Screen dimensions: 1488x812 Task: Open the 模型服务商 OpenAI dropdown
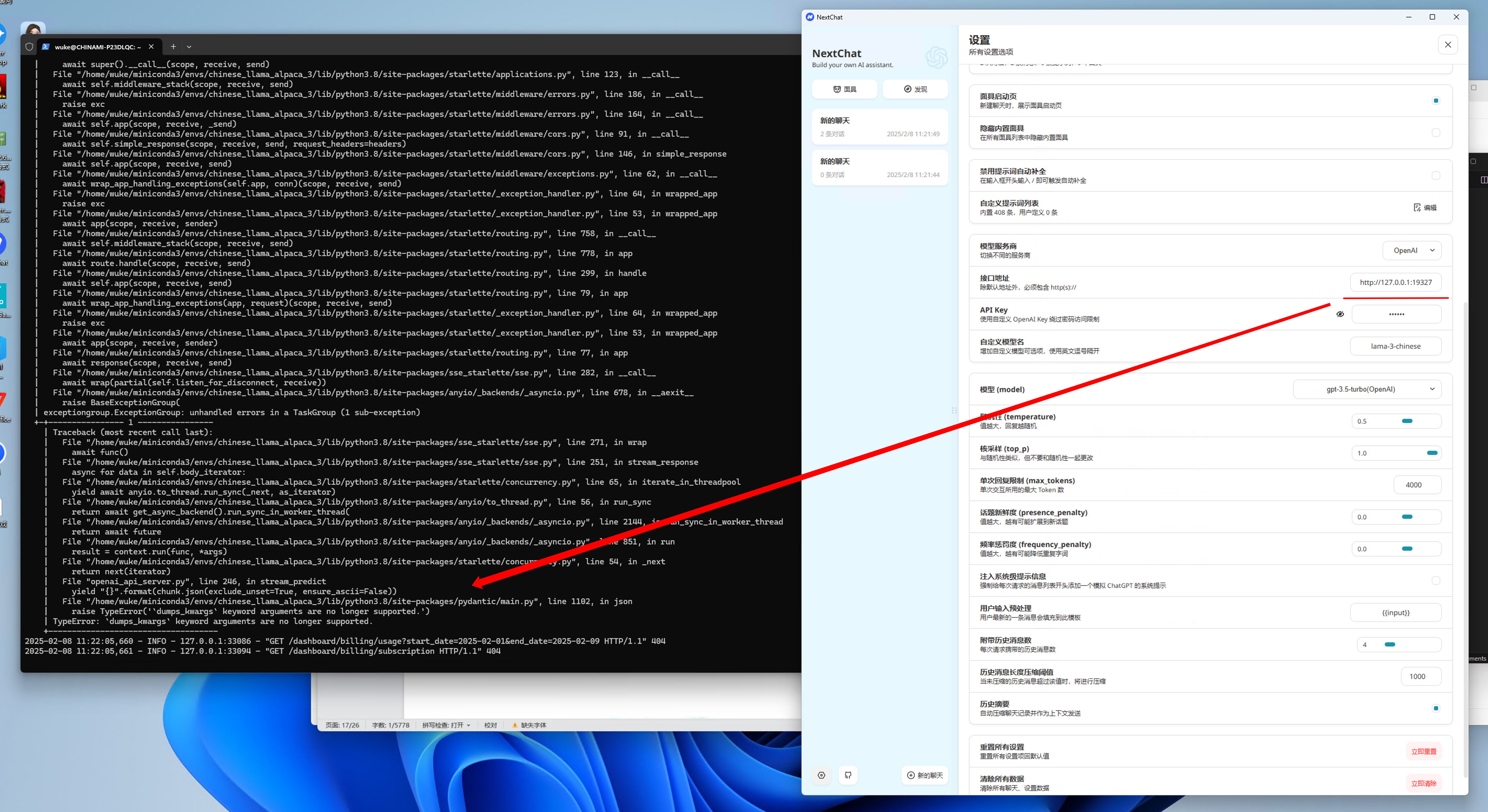pyautogui.click(x=1412, y=251)
